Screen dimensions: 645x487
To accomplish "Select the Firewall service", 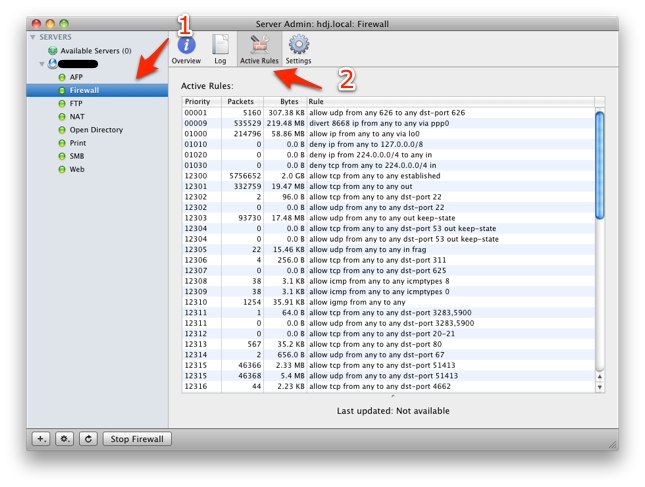I will (x=84, y=90).
